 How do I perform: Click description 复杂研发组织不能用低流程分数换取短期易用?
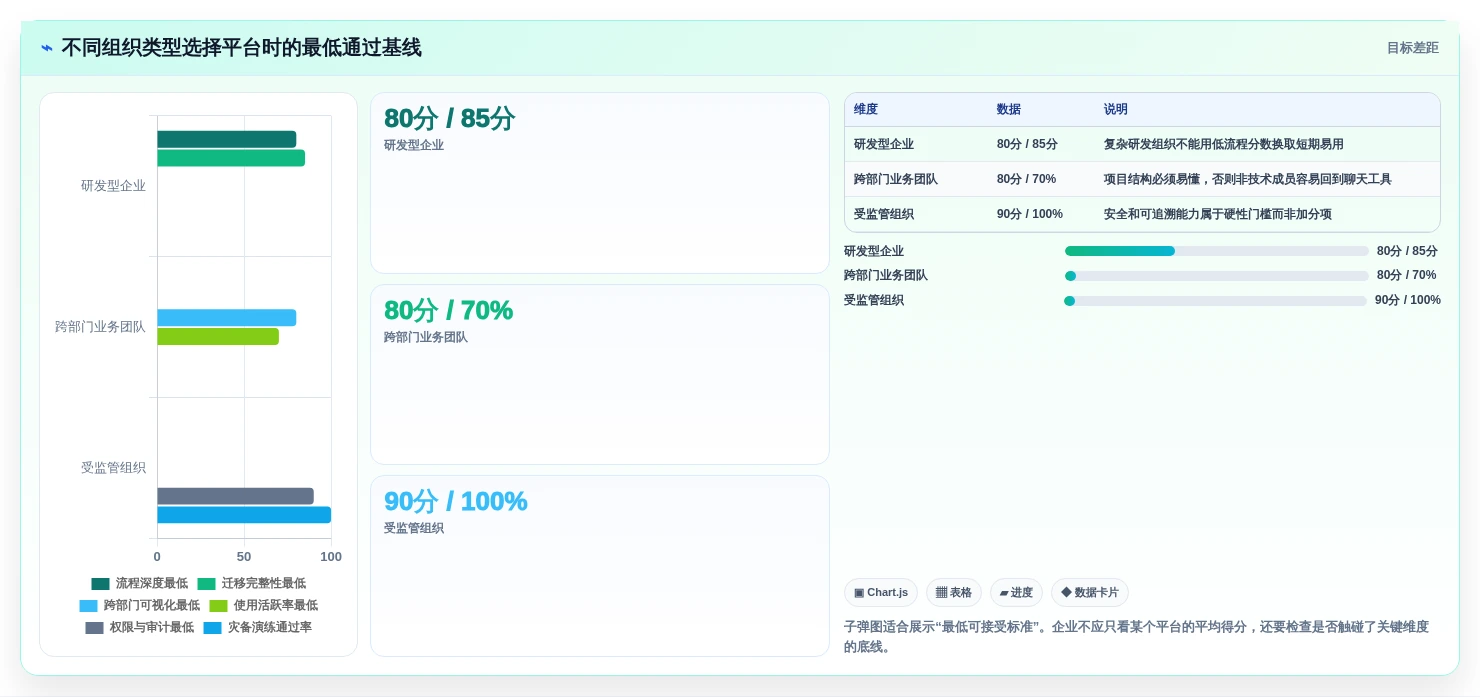point(1224,144)
